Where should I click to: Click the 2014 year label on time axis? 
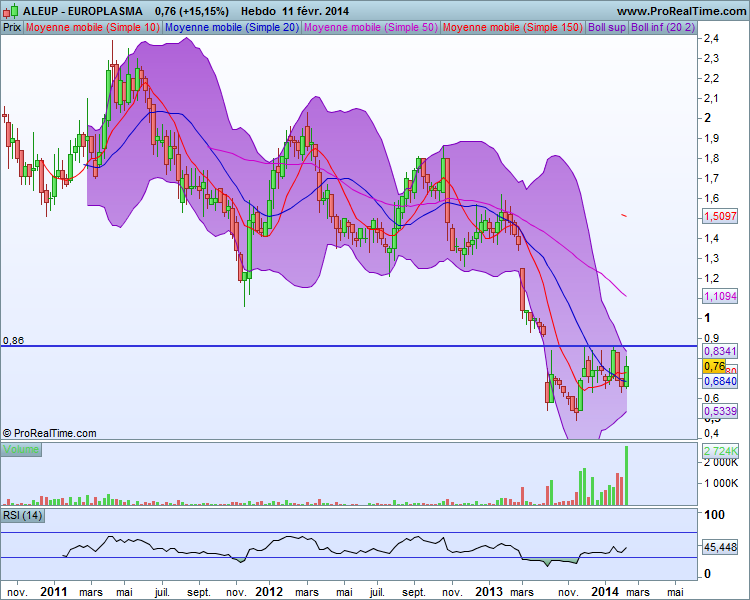click(605, 592)
